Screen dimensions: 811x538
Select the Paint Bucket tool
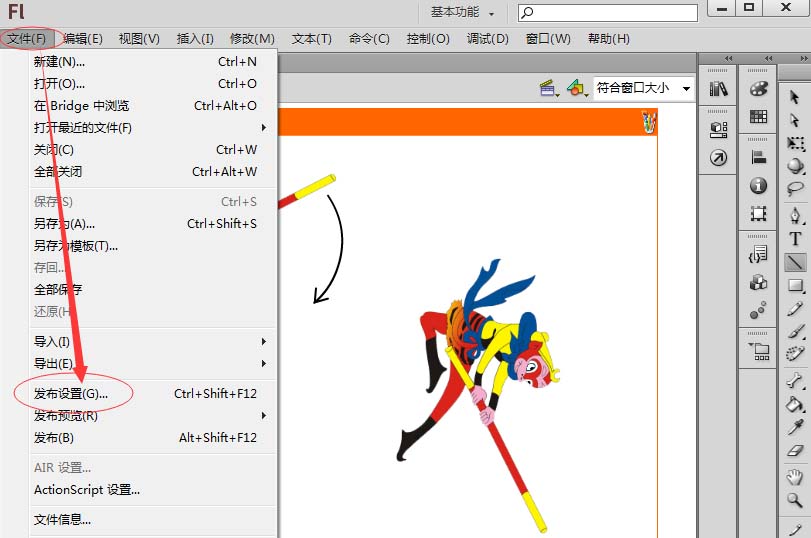coord(795,404)
